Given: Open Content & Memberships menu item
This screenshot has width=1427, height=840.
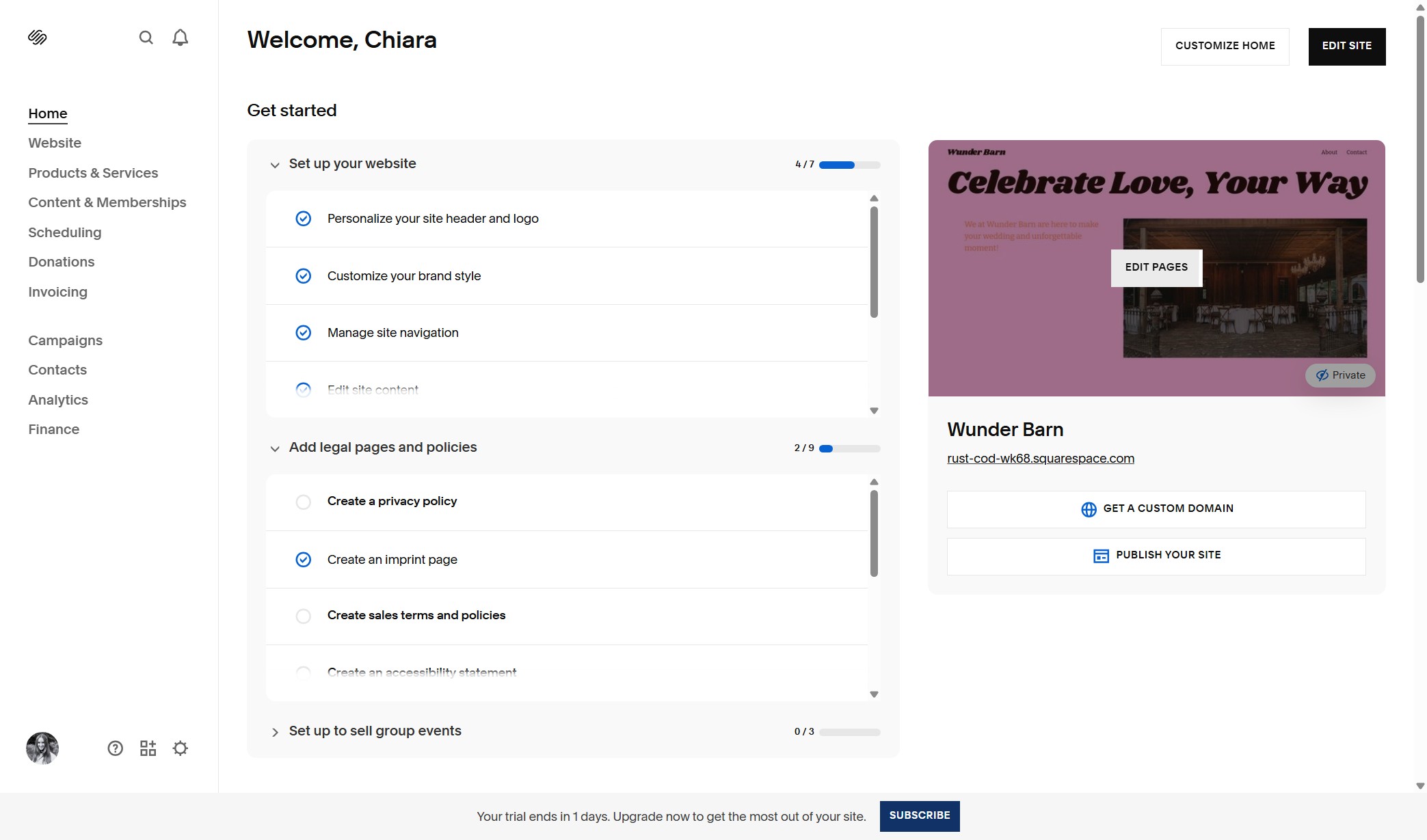Looking at the screenshot, I should pyautogui.click(x=107, y=202).
